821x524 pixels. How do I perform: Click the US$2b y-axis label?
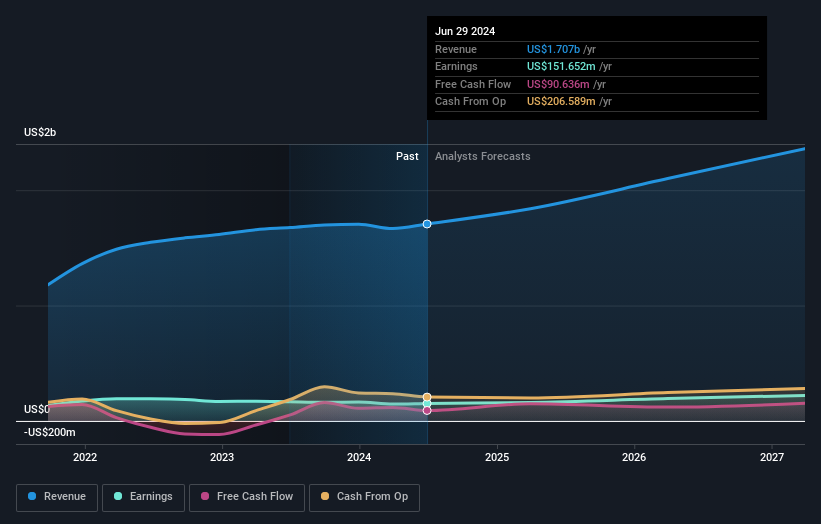pos(40,132)
